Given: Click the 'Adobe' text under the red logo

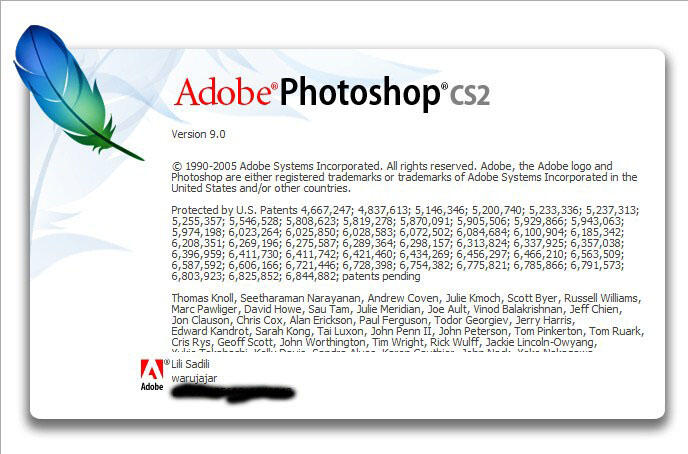Looking at the screenshot, I should 152,386.
